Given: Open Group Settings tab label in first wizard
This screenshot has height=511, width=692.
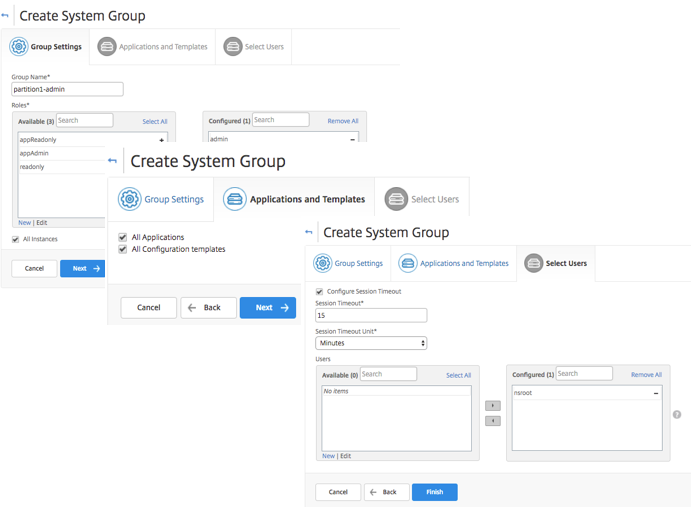Looking at the screenshot, I should click(56, 47).
